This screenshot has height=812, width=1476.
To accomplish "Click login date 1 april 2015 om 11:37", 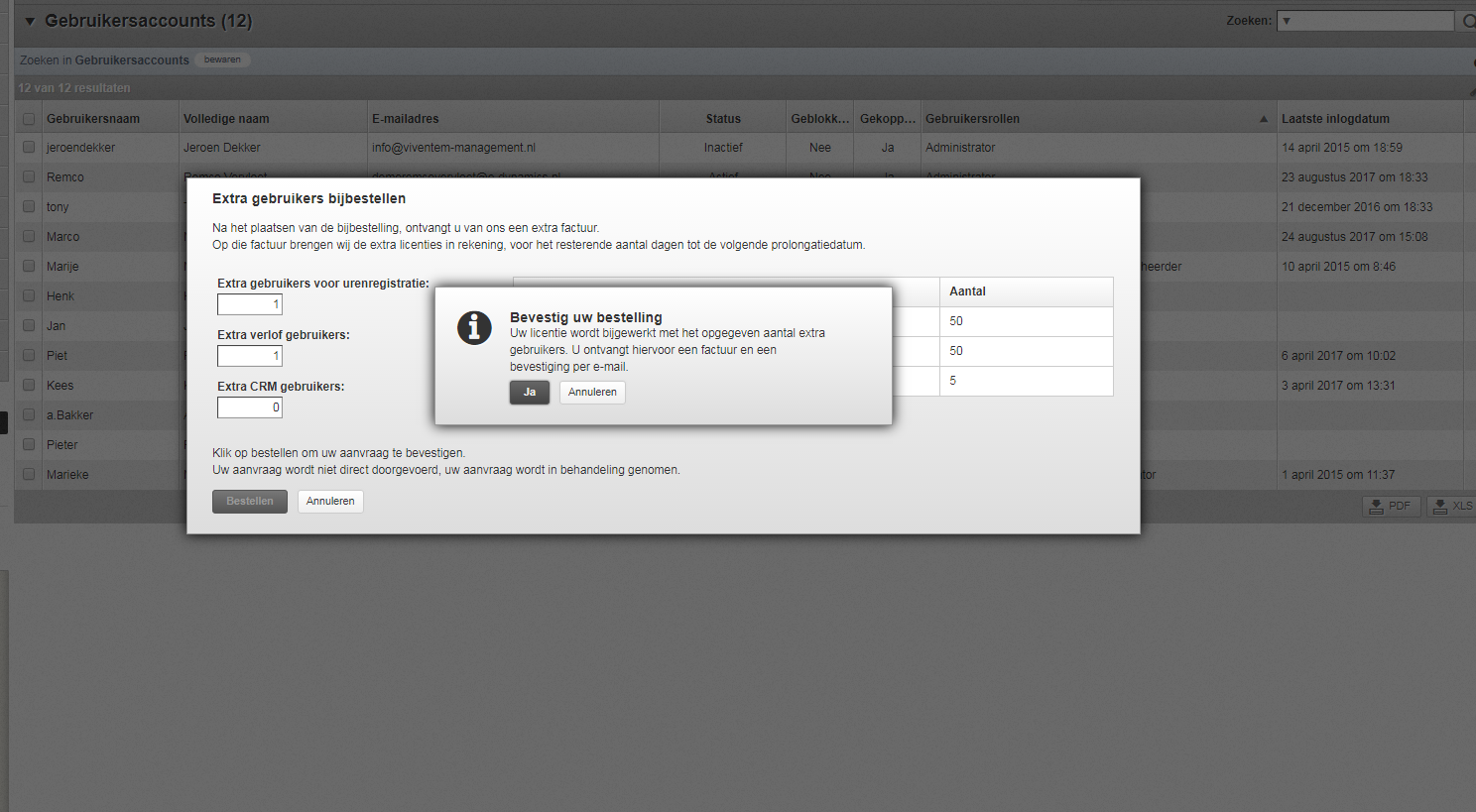I will [x=1338, y=475].
